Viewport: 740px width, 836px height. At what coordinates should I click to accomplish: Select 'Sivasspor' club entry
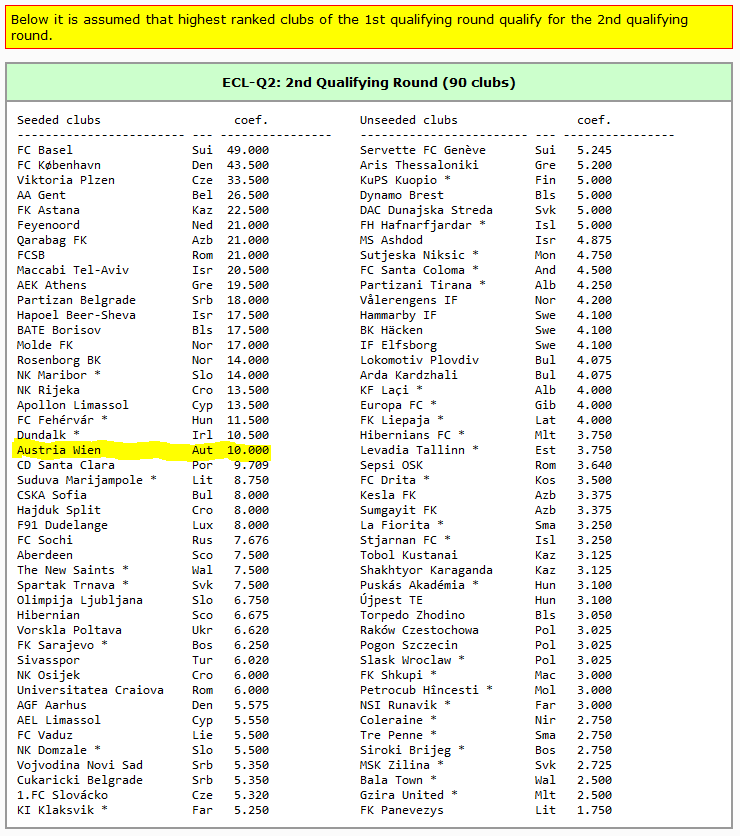click(48, 660)
